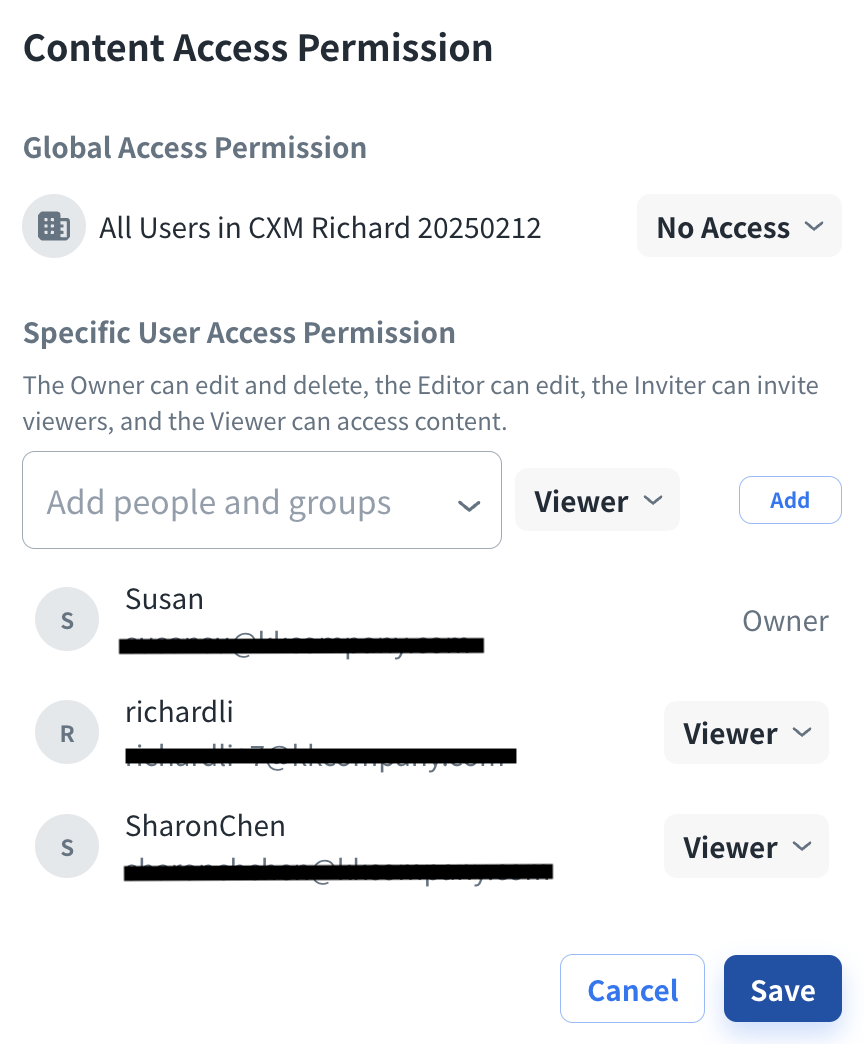Expand the Add people and groups chevron
Image resolution: width=864 pixels, height=1044 pixels.
[x=469, y=505]
